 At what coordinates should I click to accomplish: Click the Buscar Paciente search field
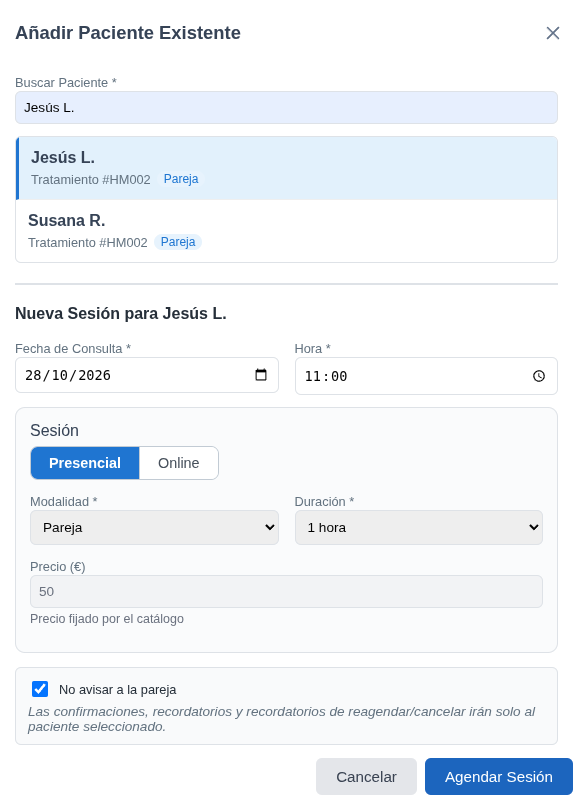pyautogui.click(x=286, y=108)
